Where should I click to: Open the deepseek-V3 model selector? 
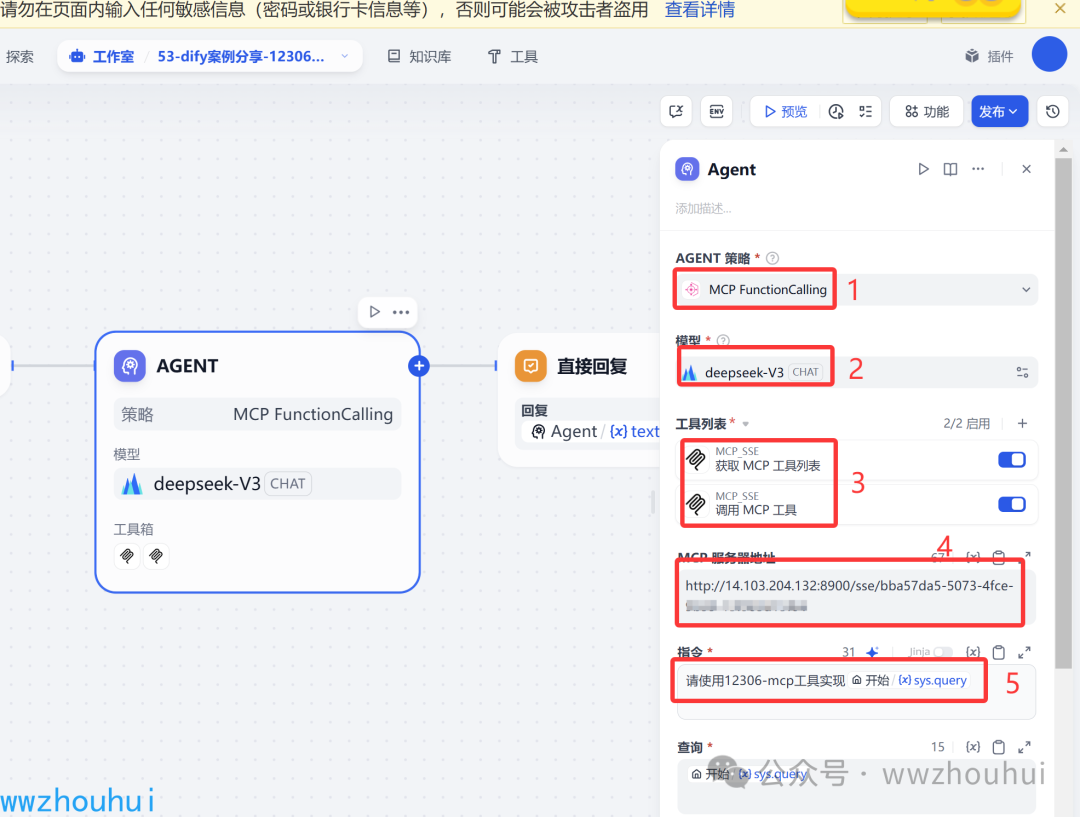click(x=840, y=373)
